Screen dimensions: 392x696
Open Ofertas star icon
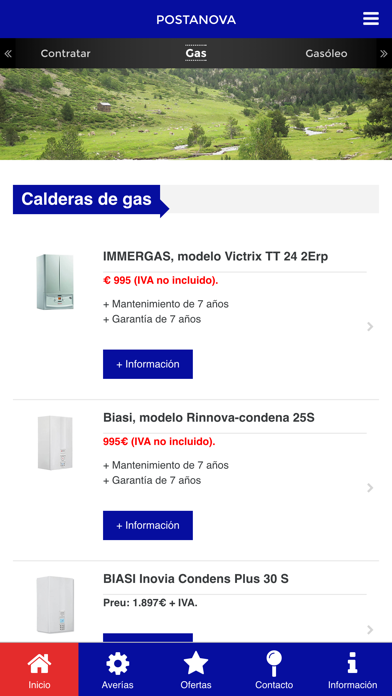[x=196, y=664]
